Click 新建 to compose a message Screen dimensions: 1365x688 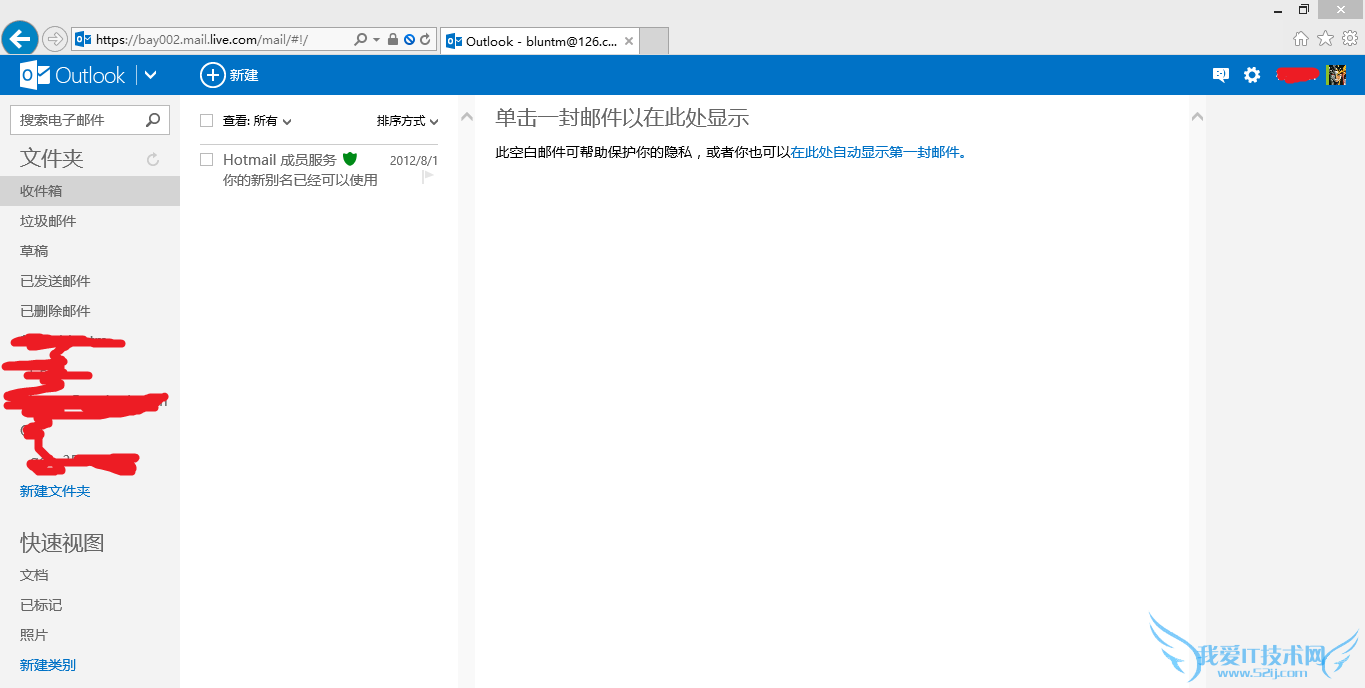coord(230,75)
